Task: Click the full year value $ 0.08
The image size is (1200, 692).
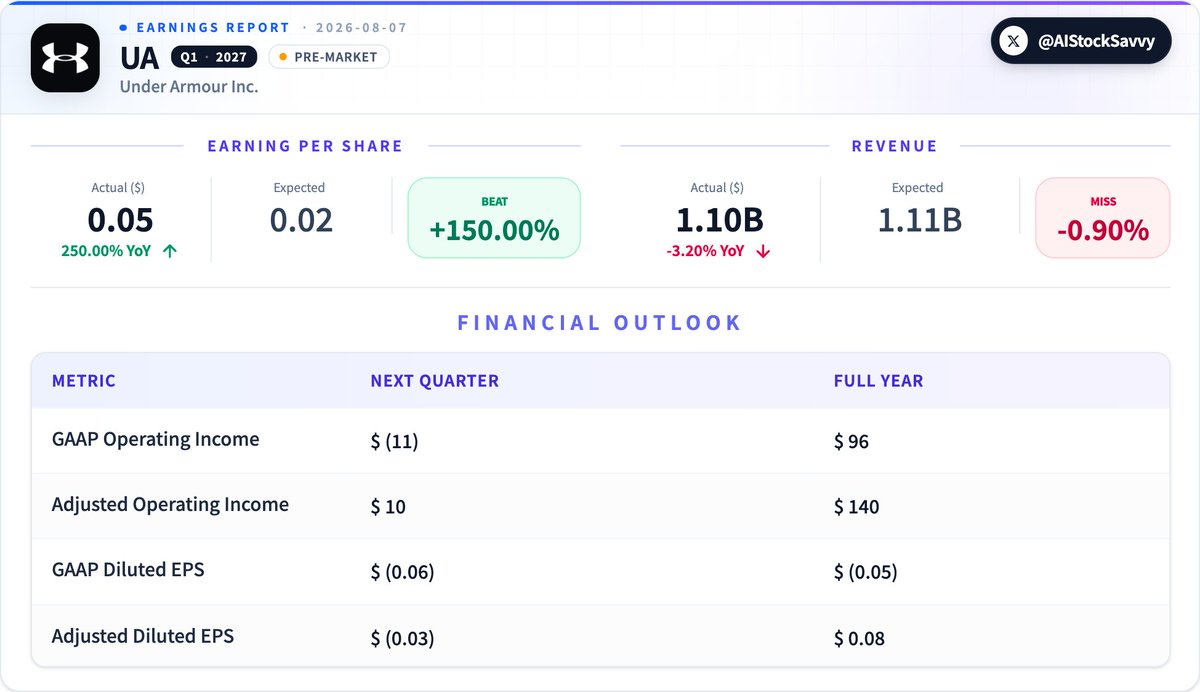Action: click(859, 638)
